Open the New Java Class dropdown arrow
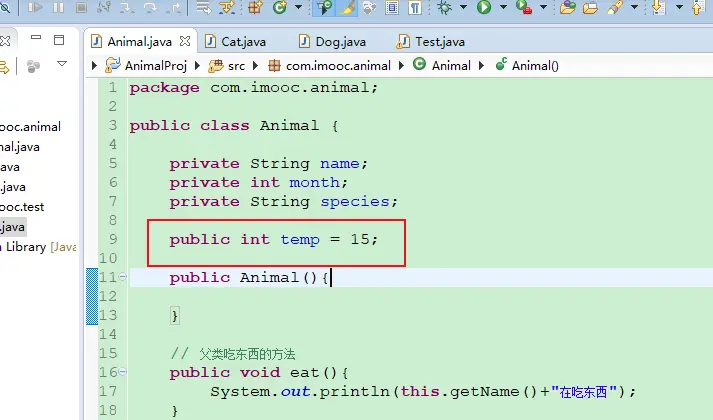The image size is (713, 420). 298,7
